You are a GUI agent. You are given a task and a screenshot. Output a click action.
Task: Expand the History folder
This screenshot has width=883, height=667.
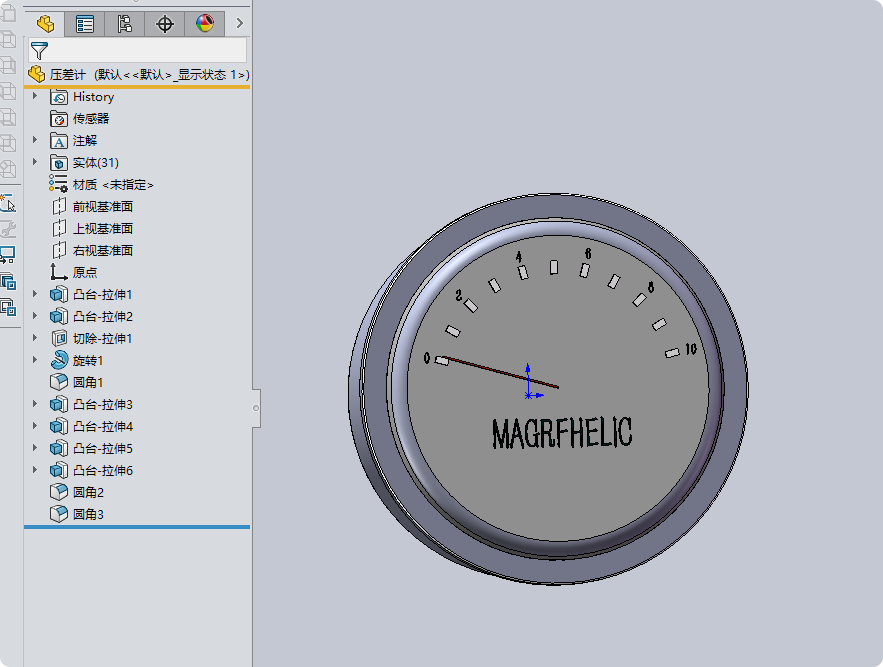(x=35, y=96)
